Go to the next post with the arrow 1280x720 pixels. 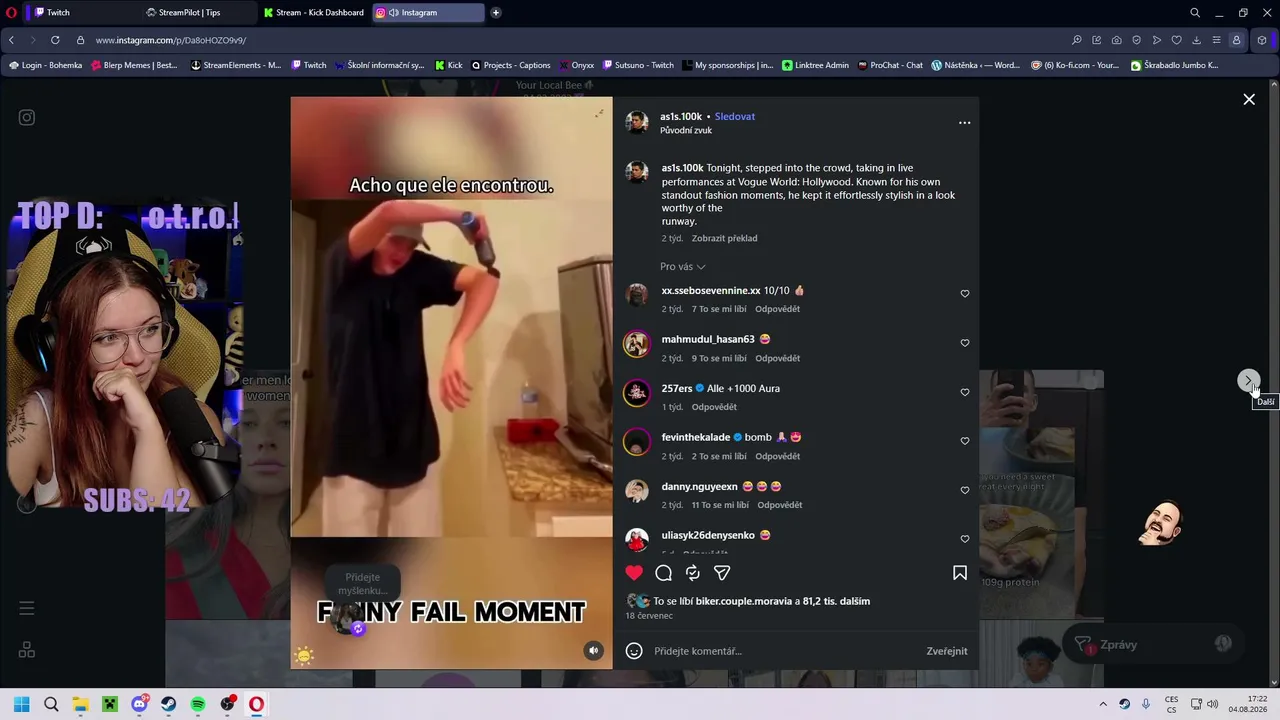[1249, 381]
